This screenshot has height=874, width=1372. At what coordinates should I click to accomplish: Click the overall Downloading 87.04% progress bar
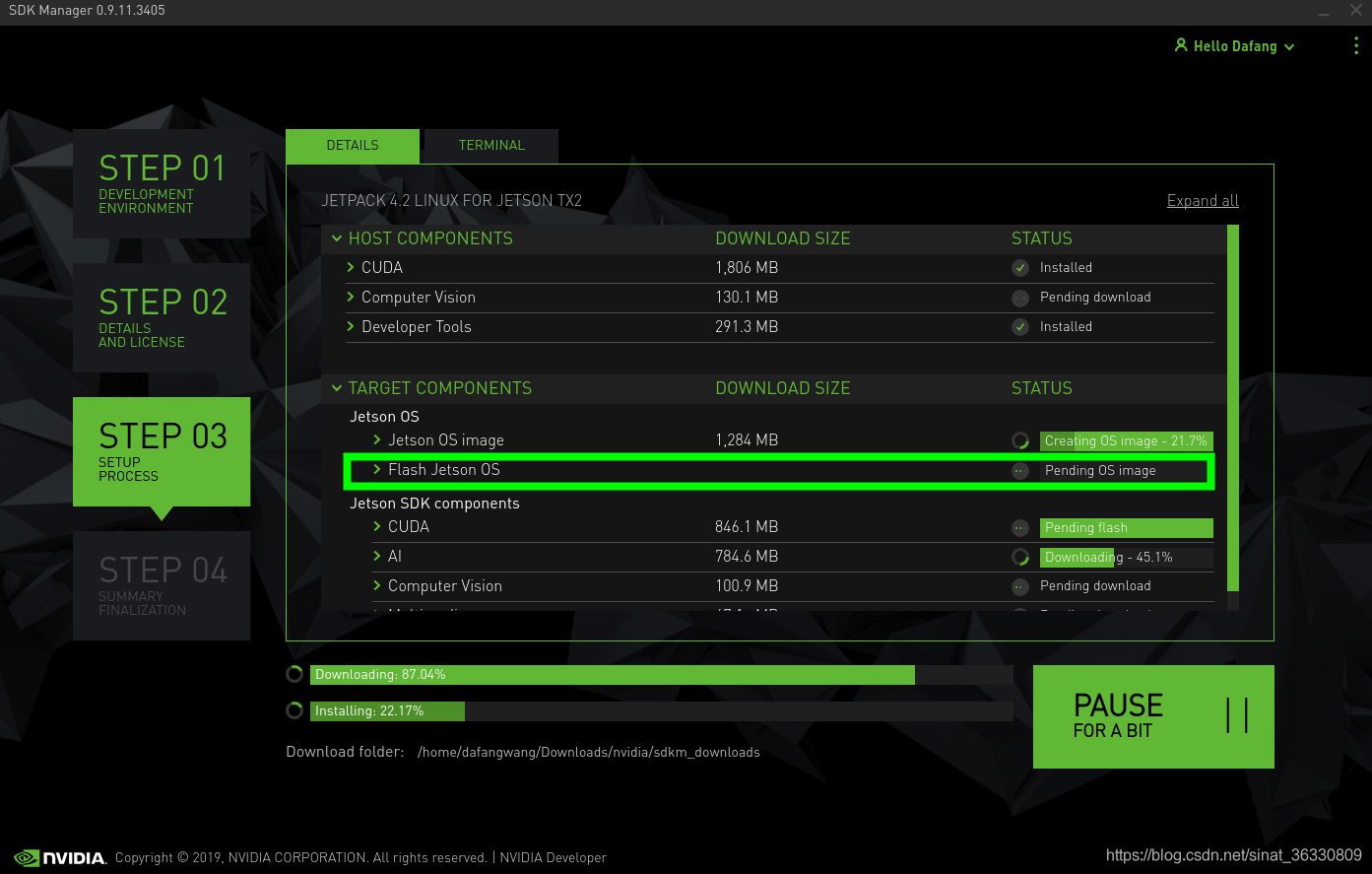662,674
